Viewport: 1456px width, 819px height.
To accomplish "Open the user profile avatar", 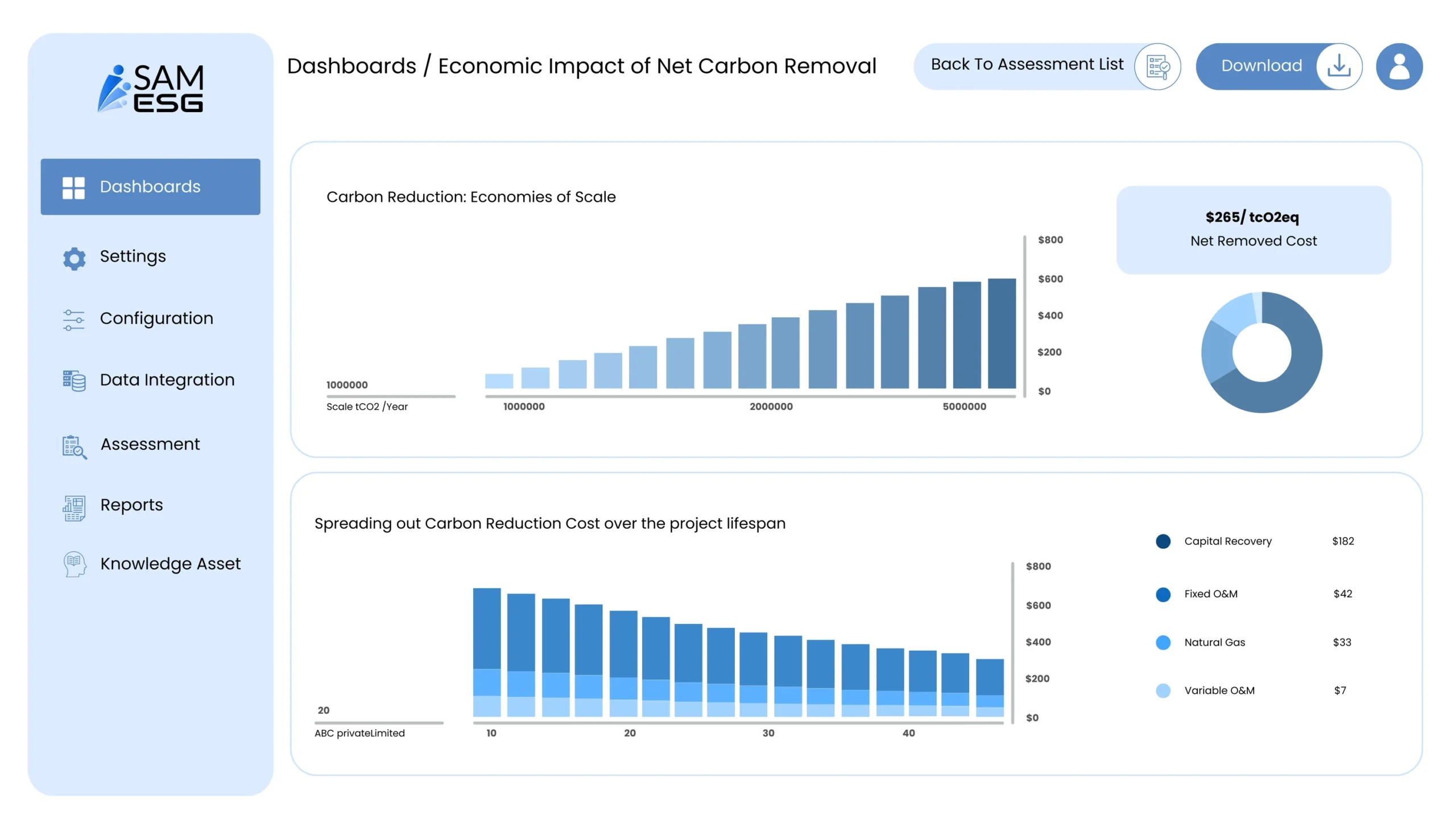I will [1399, 67].
